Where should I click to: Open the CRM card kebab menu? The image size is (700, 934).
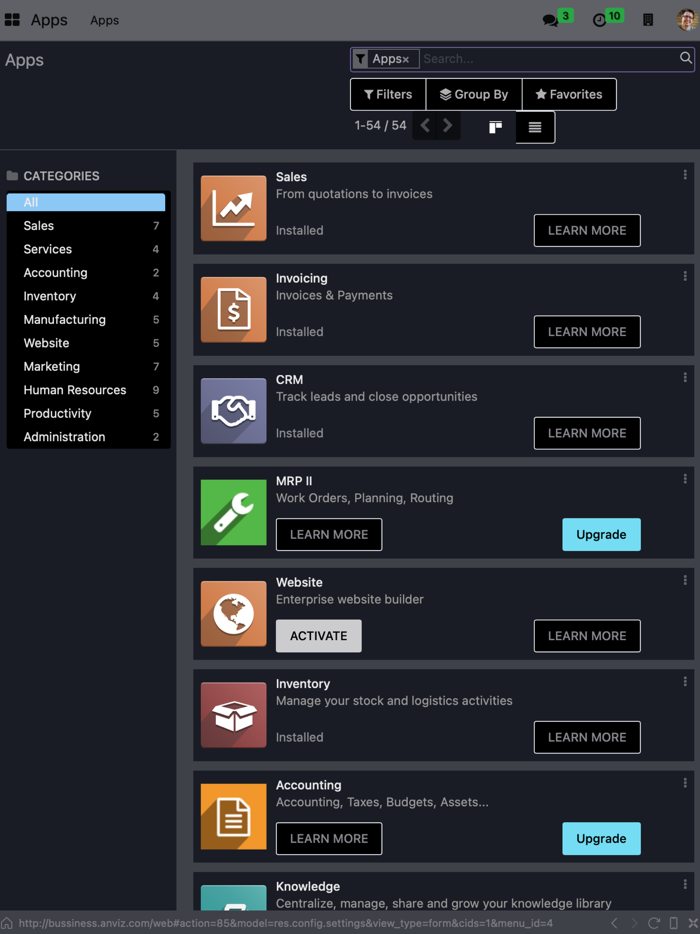click(x=685, y=377)
